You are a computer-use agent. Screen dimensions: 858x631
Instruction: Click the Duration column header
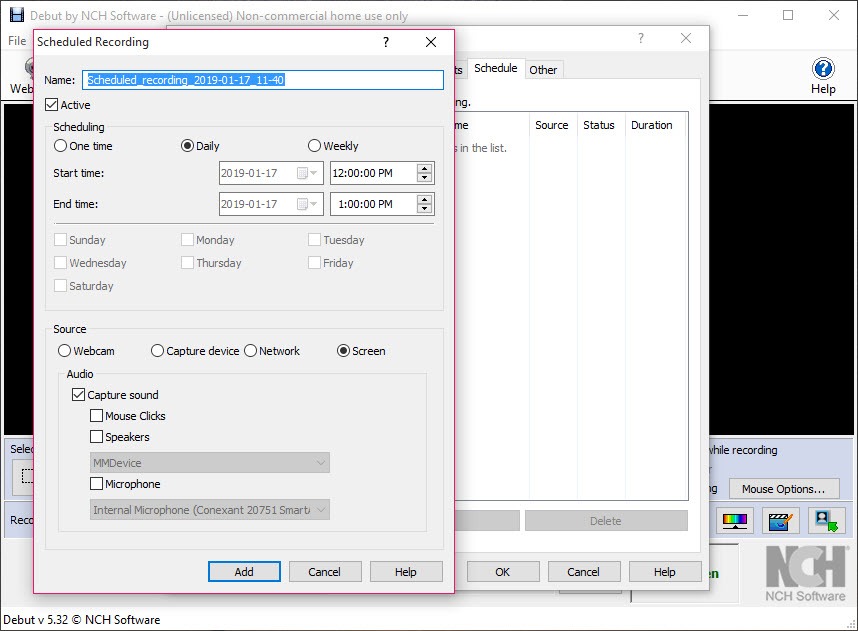tap(652, 125)
